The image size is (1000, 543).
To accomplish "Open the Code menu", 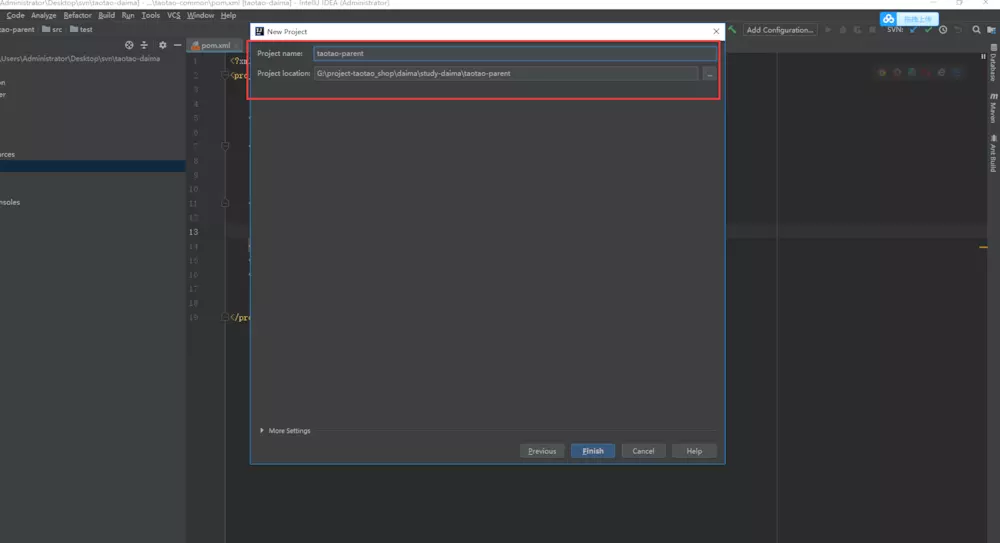I will pyautogui.click(x=15, y=15).
